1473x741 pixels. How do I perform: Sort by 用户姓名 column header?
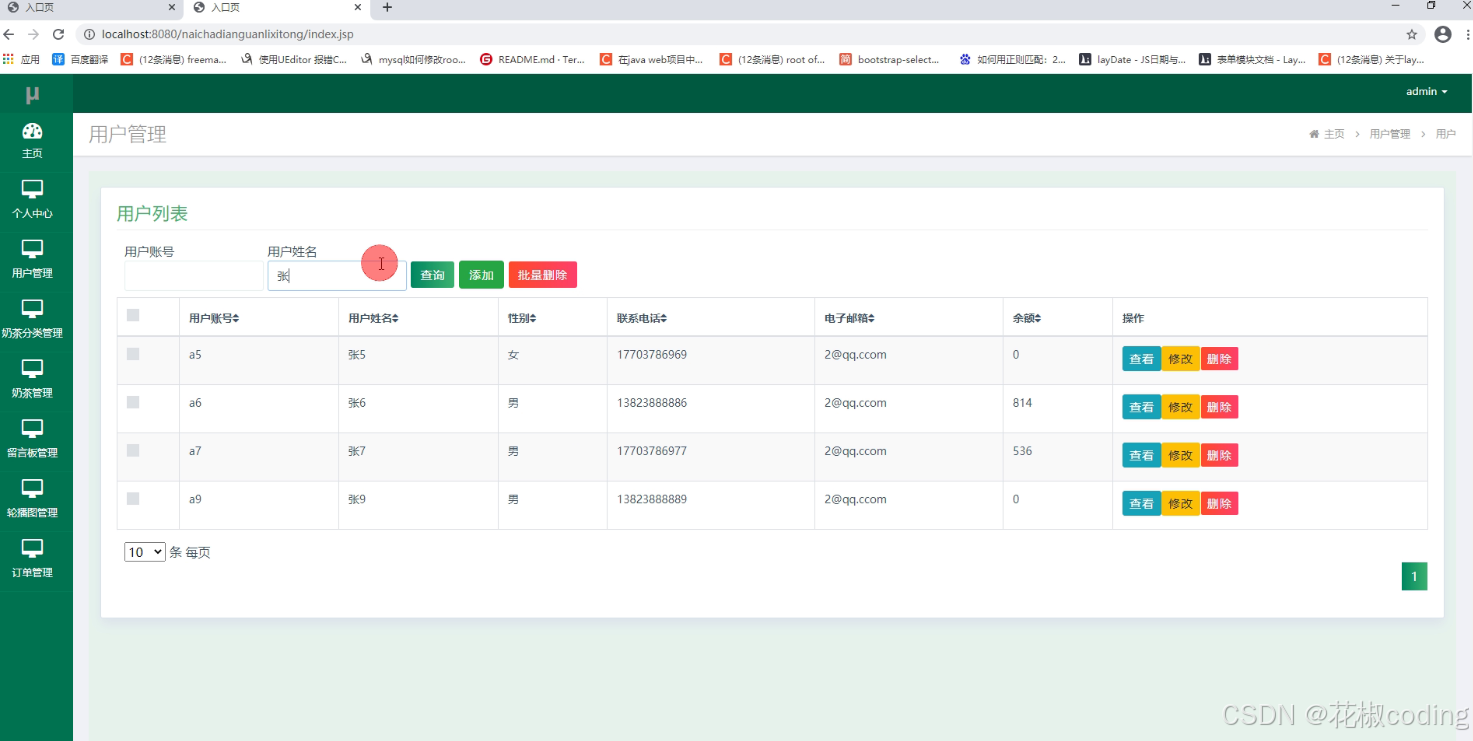[x=373, y=318]
